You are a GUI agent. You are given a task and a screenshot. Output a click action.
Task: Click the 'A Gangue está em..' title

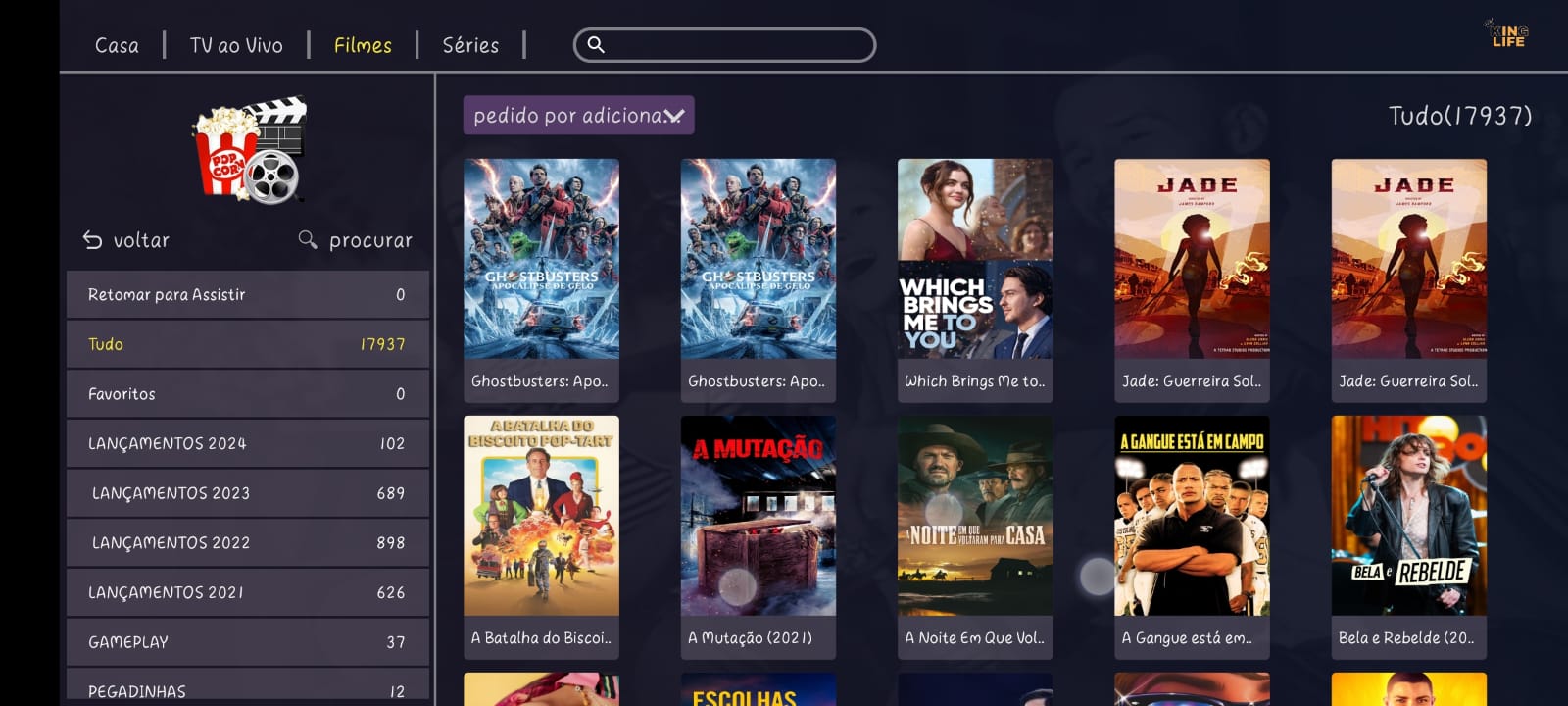pyautogui.click(x=1187, y=638)
